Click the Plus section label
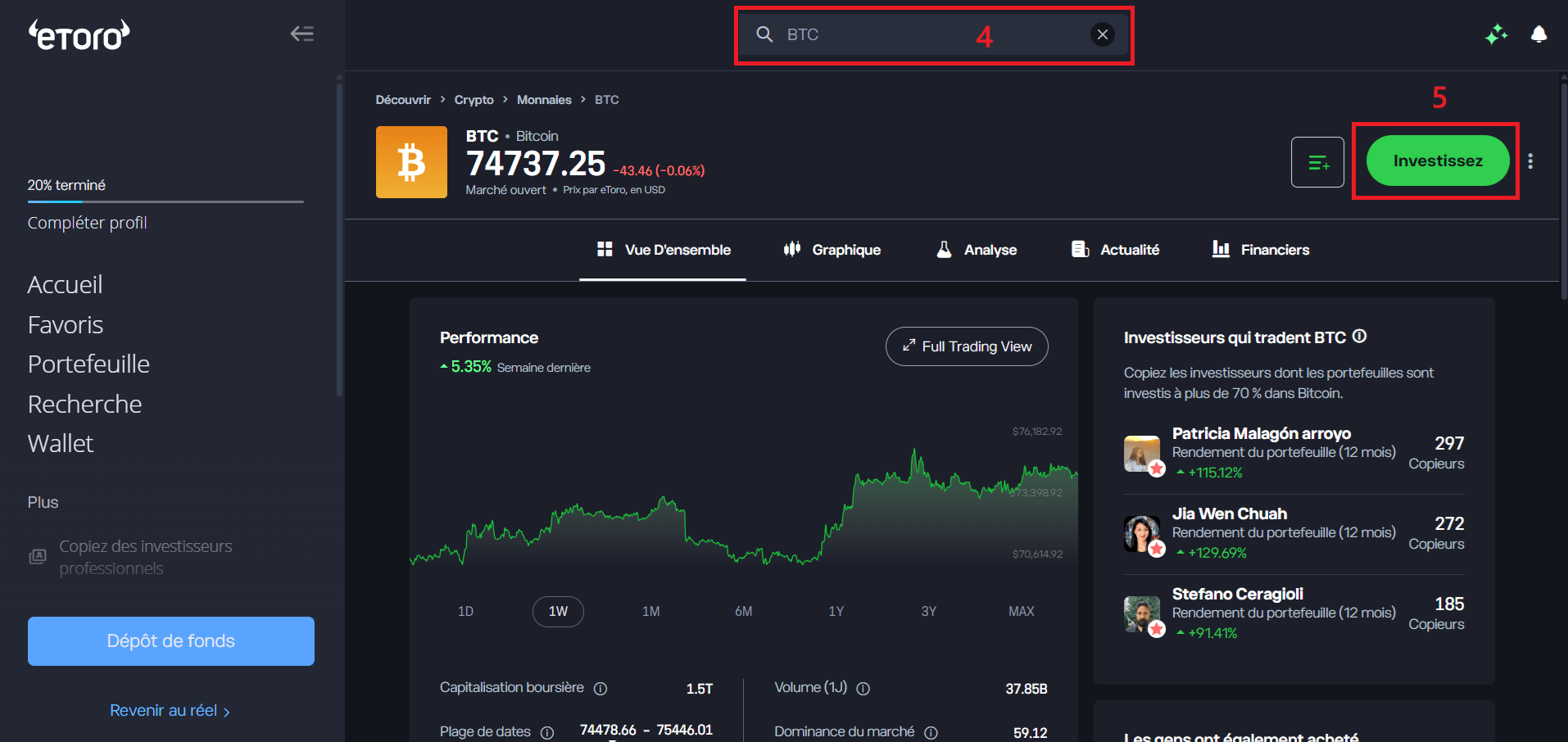 click(43, 502)
